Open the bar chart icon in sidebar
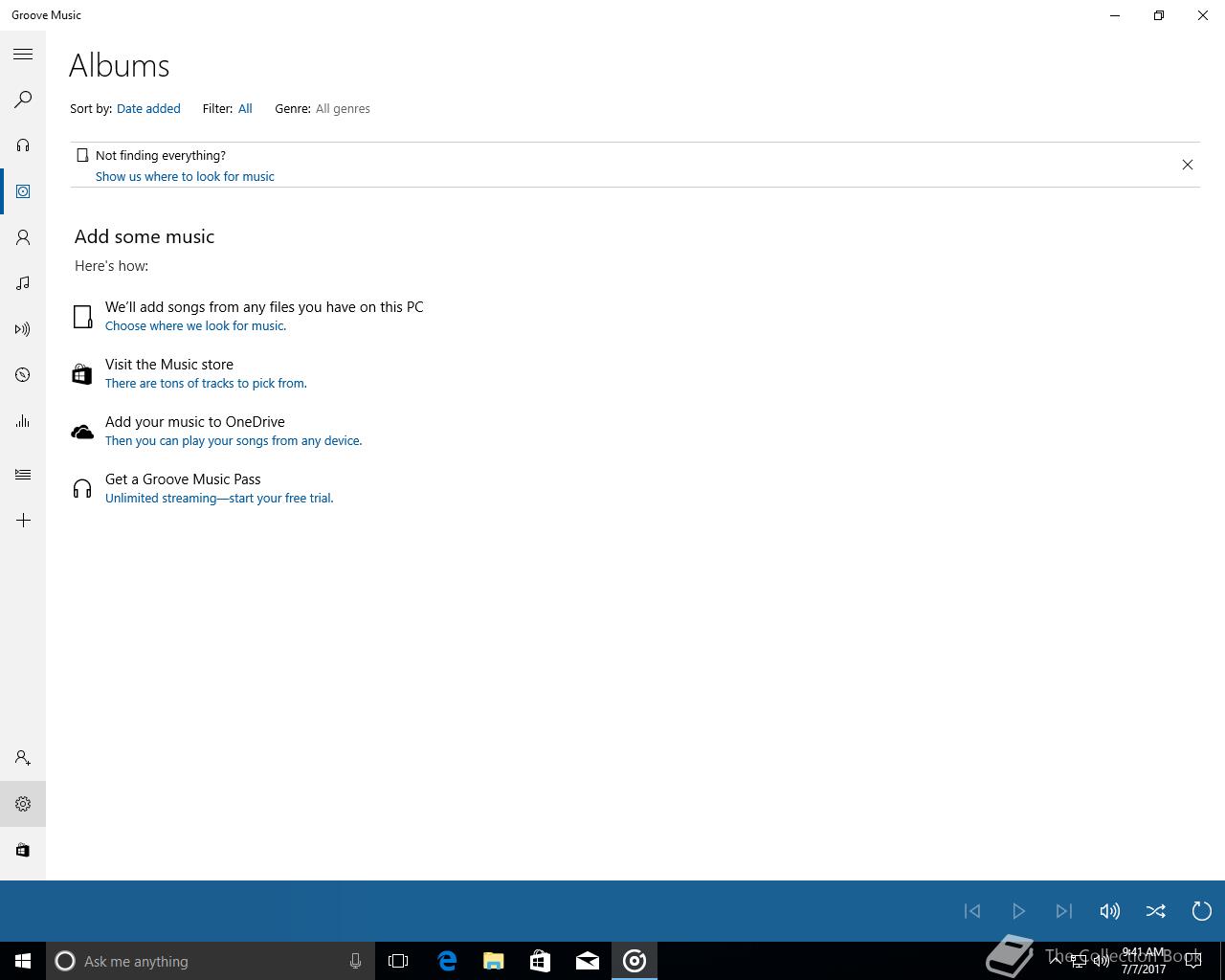Viewport: 1225px width, 980px height. coord(23,421)
